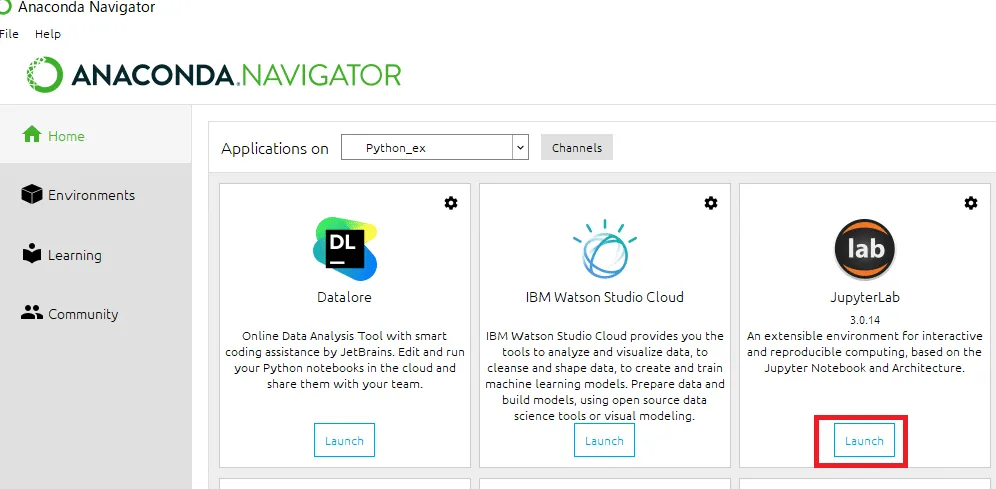
Task: Open JupyterLab settings gear
Action: [x=971, y=203]
